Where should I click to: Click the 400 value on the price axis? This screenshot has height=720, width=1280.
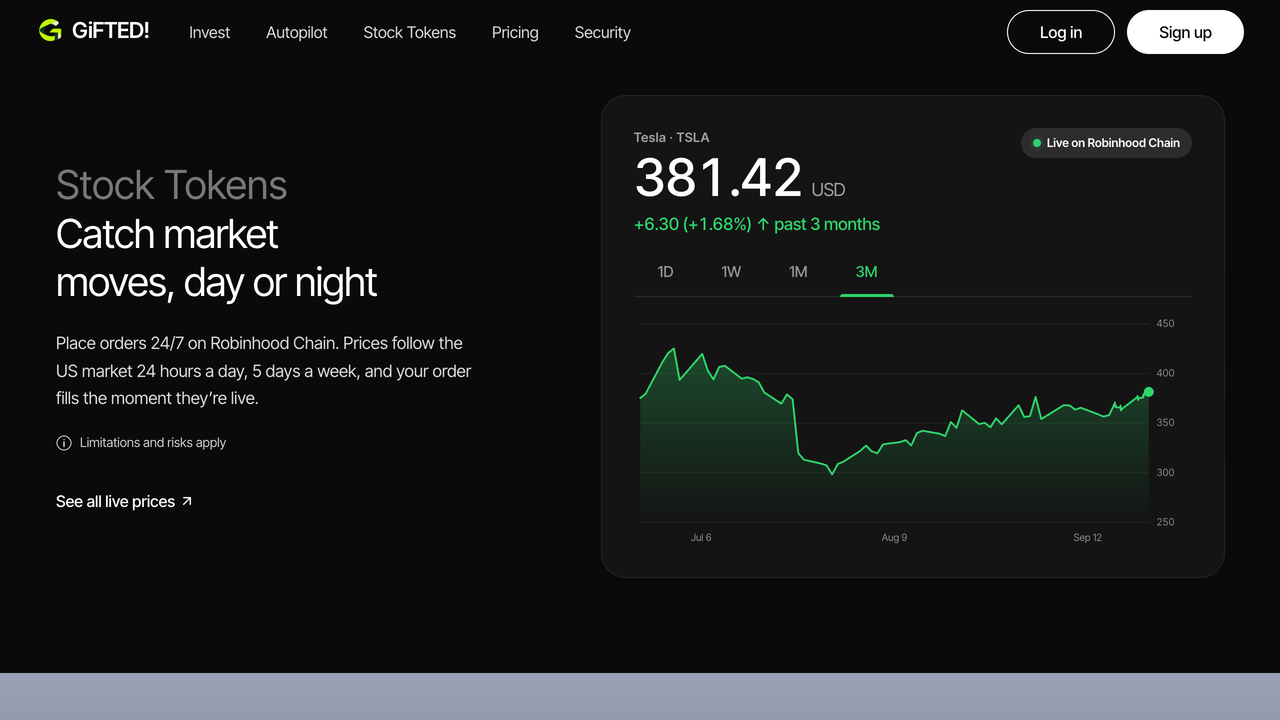click(1166, 373)
